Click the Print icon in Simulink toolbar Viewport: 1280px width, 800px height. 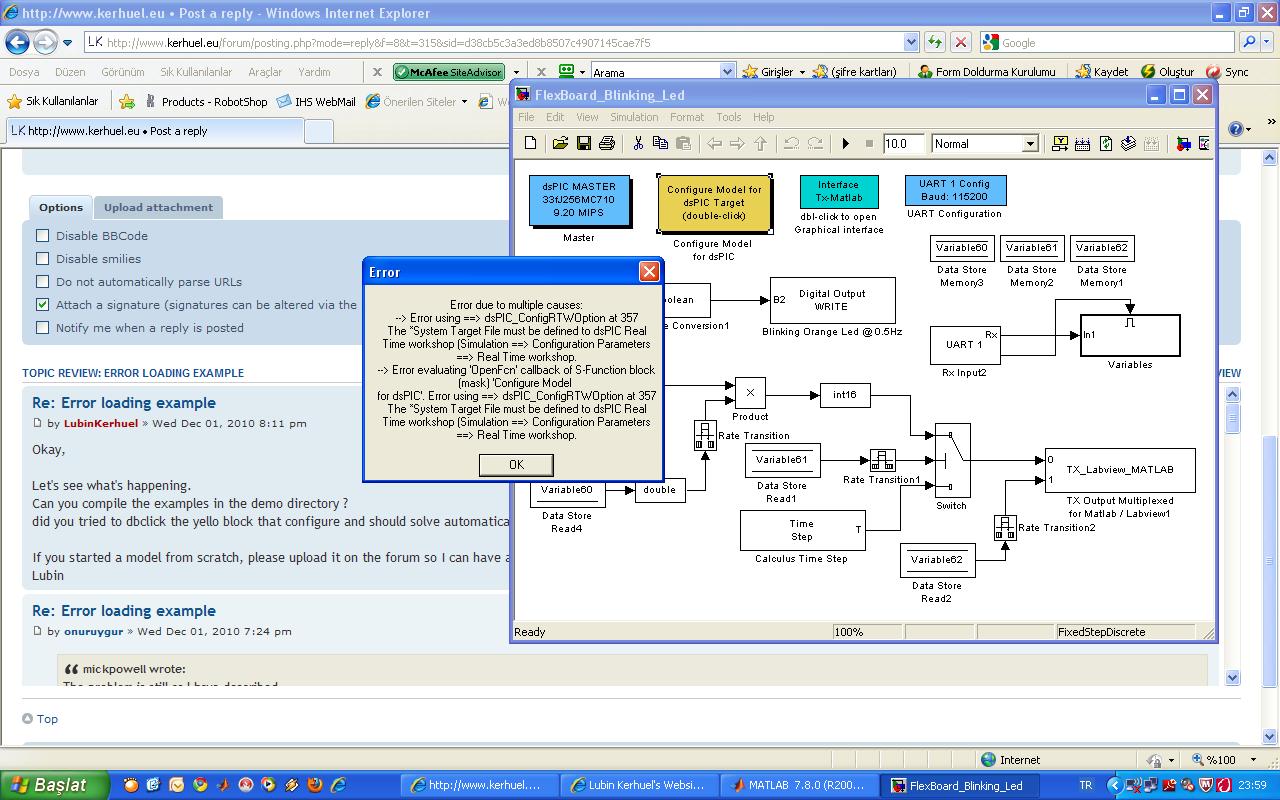tap(606, 144)
